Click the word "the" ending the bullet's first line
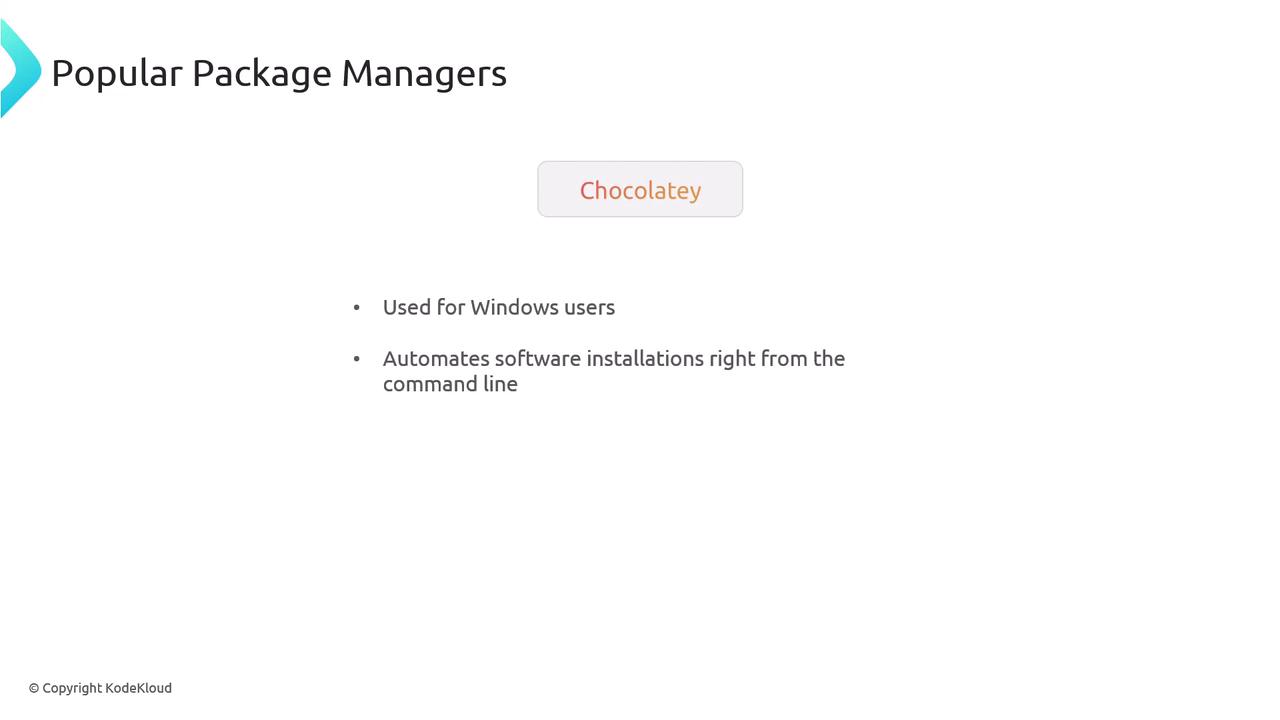Image resolution: width=1280 pixels, height=720 pixels. [829, 358]
